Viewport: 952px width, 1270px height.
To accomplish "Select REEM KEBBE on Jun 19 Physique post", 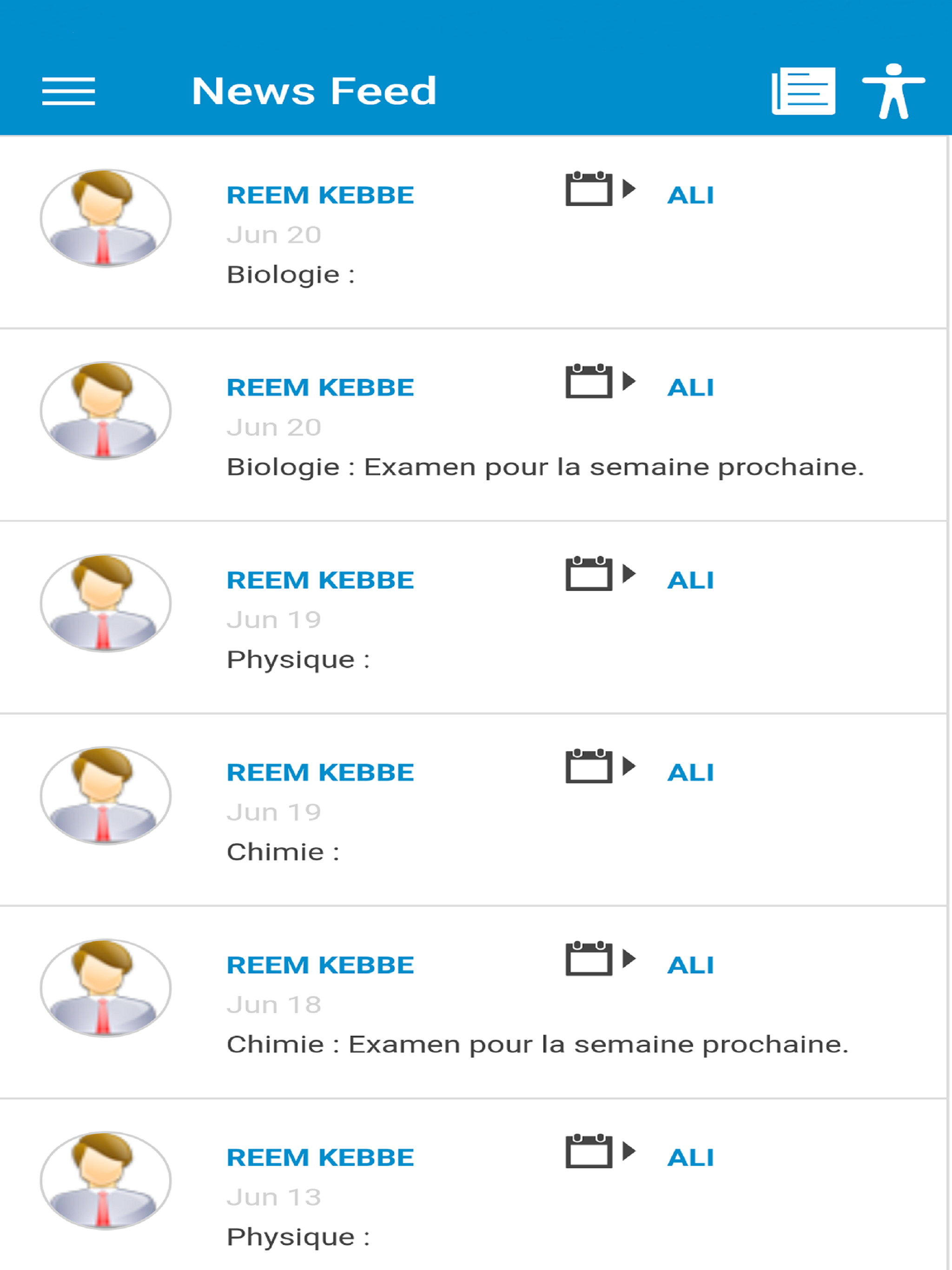I will pos(320,580).
